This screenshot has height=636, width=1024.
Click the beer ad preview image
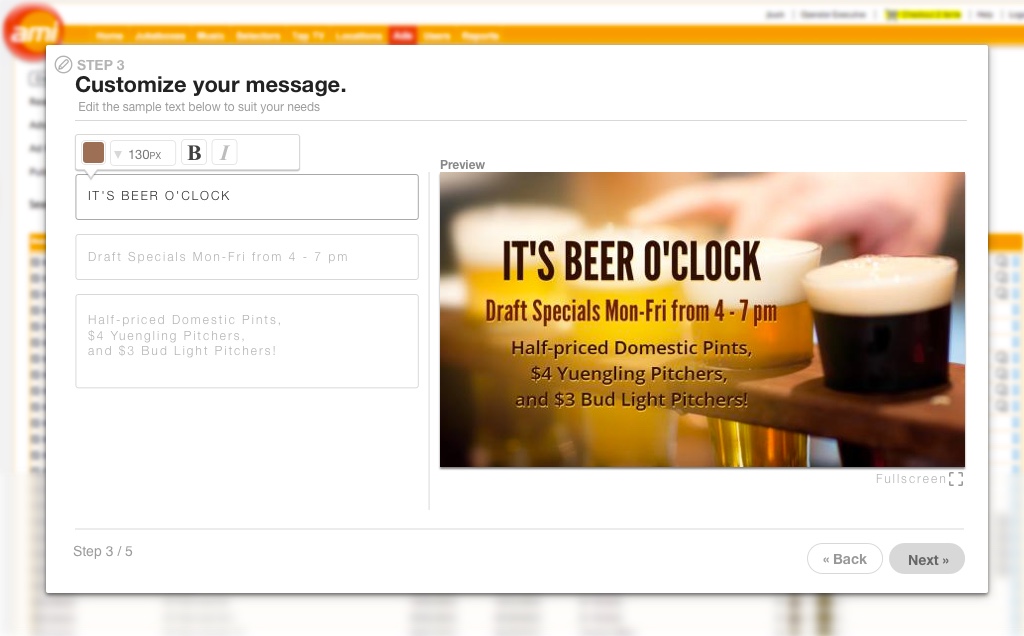[x=702, y=320]
